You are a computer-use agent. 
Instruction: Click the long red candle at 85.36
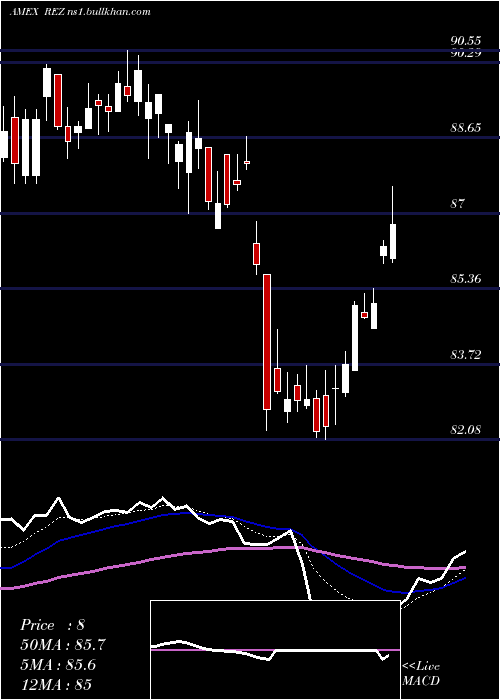pyautogui.click(x=267, y=342)
